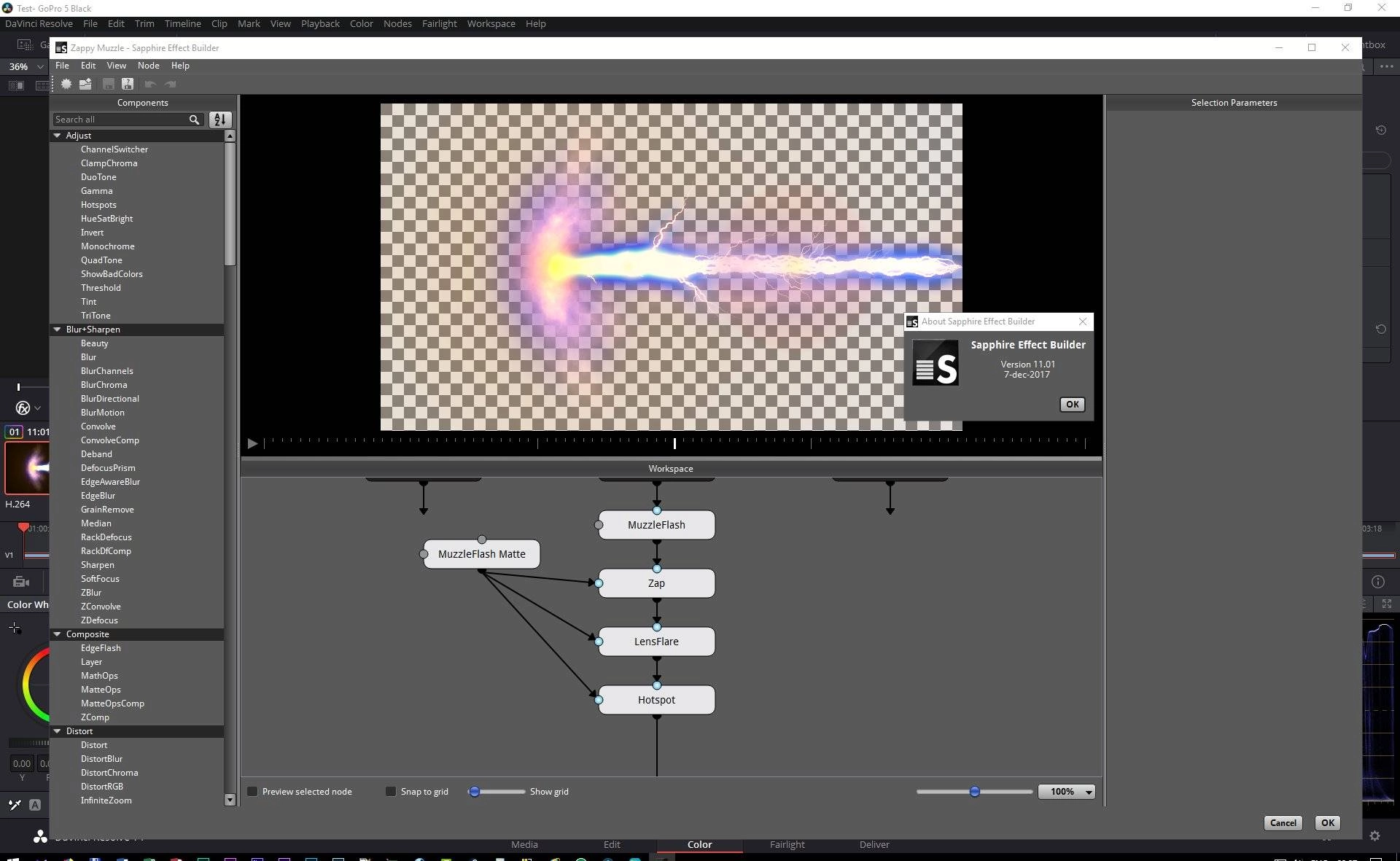Click the side input port on Hotspot node

[599, 700]
